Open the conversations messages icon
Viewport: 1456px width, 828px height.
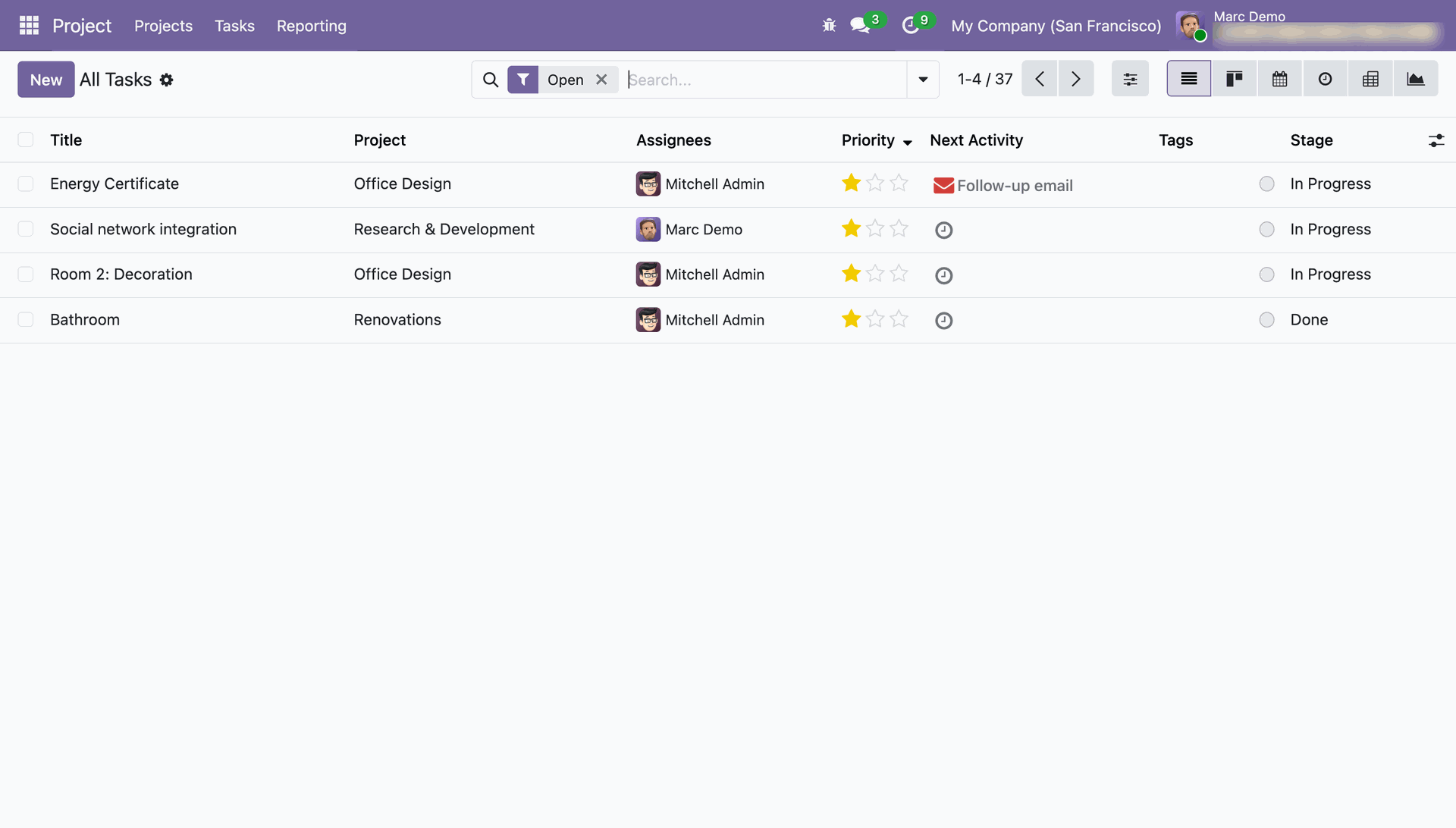(x=859, y=26)
